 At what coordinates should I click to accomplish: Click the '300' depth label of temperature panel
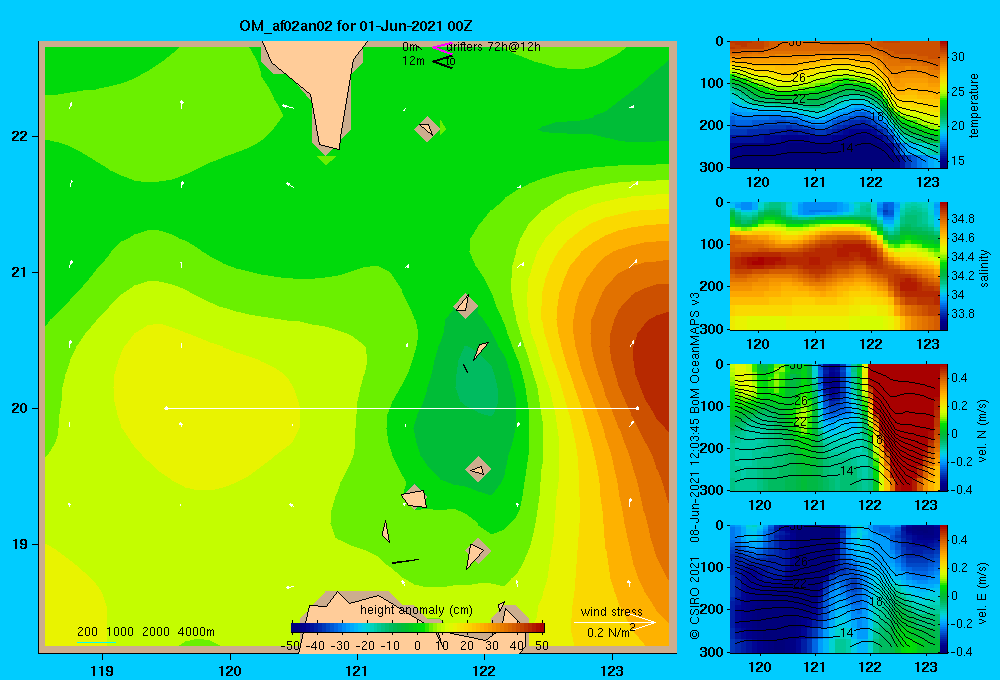point(712,167)
